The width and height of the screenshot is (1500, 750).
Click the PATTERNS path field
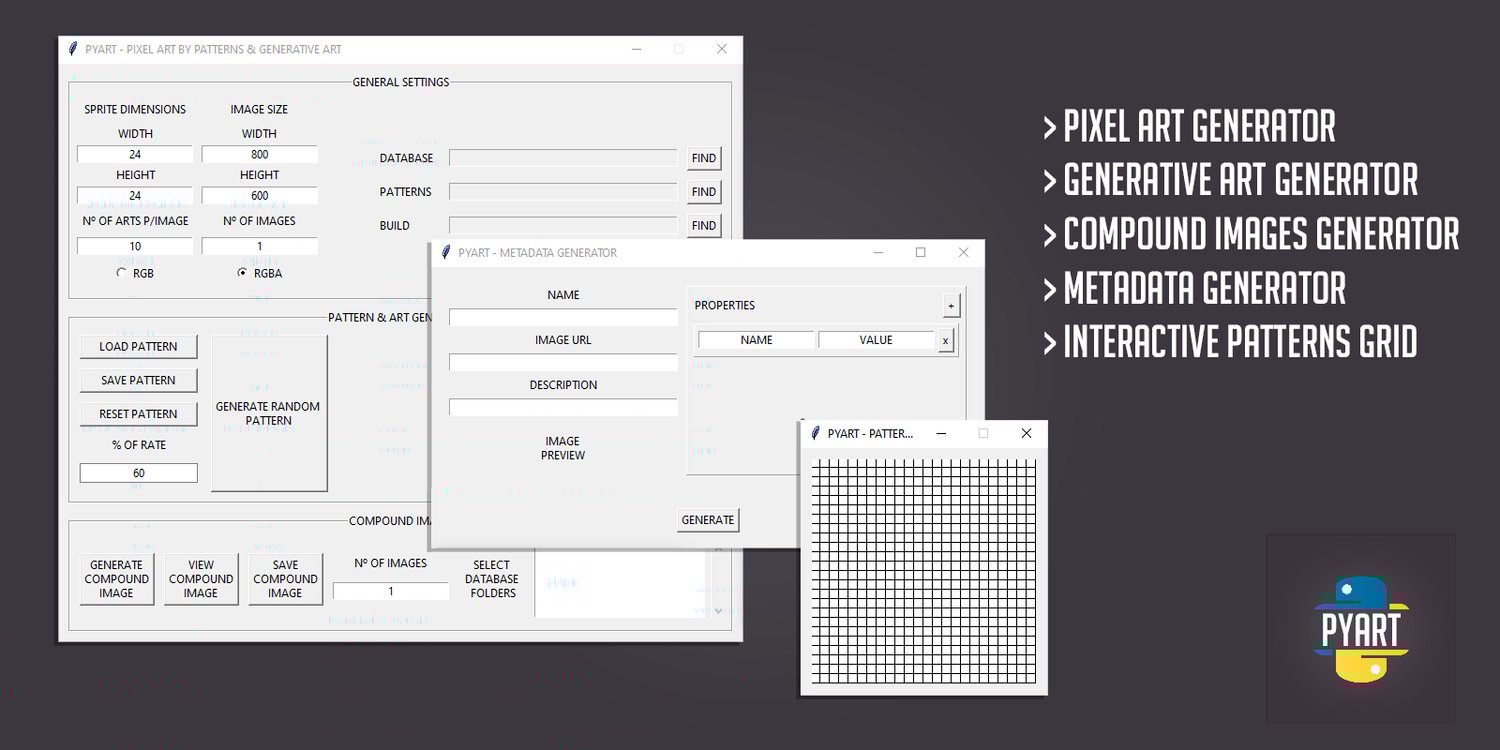(x=563, y=191)
